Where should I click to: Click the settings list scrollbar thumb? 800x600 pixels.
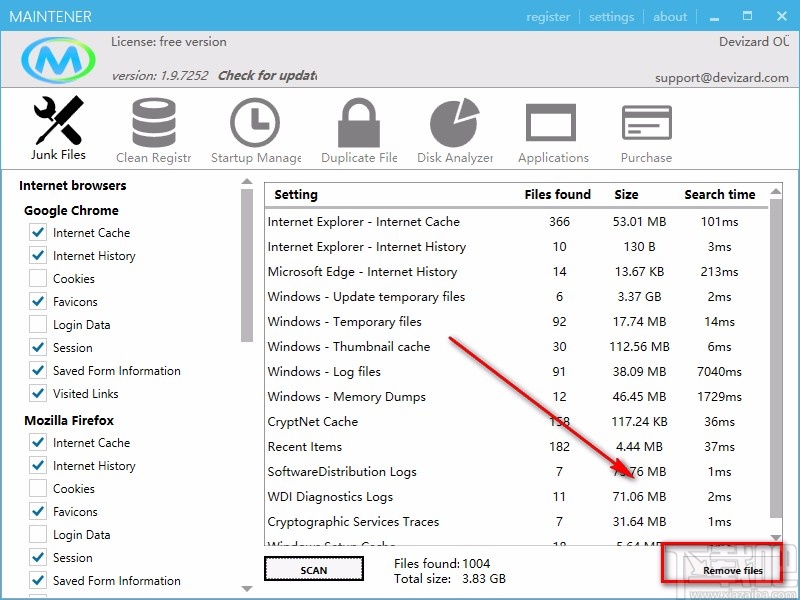[247, 265]
